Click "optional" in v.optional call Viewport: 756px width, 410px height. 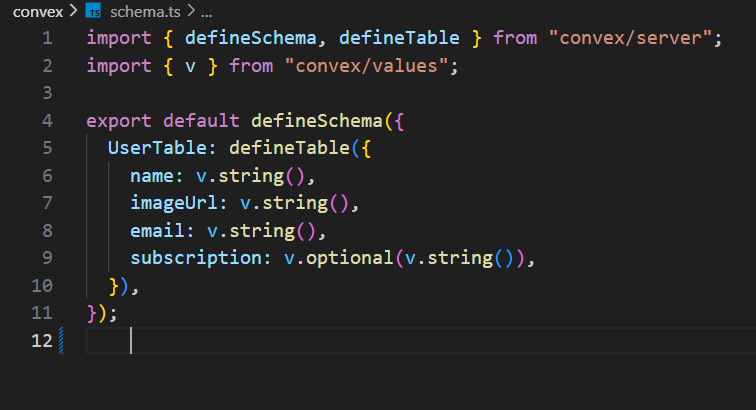pyautogui.click(x=350, y=258)
